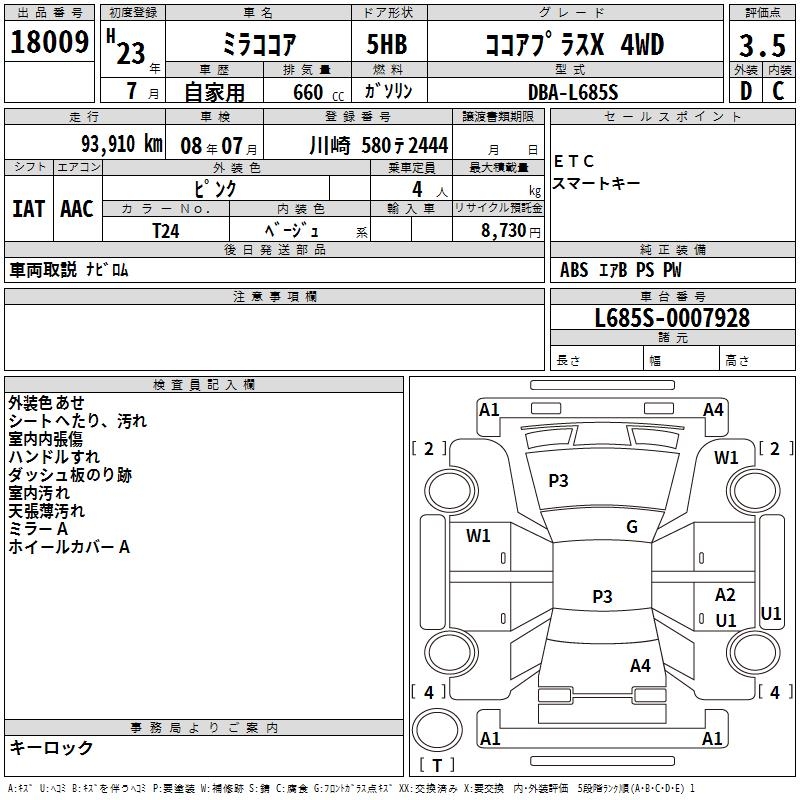
Task: Select the color number T24
Action: pos(166,230)
